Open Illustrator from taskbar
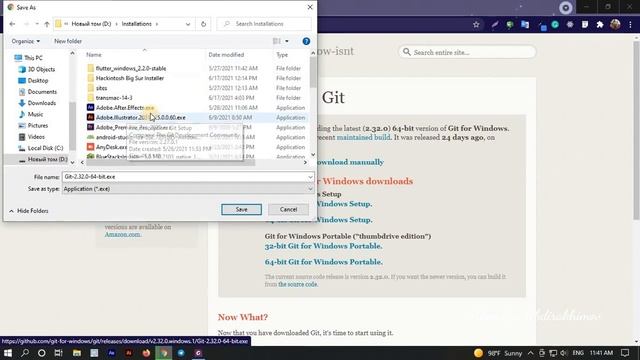 [x=129, y=353]
